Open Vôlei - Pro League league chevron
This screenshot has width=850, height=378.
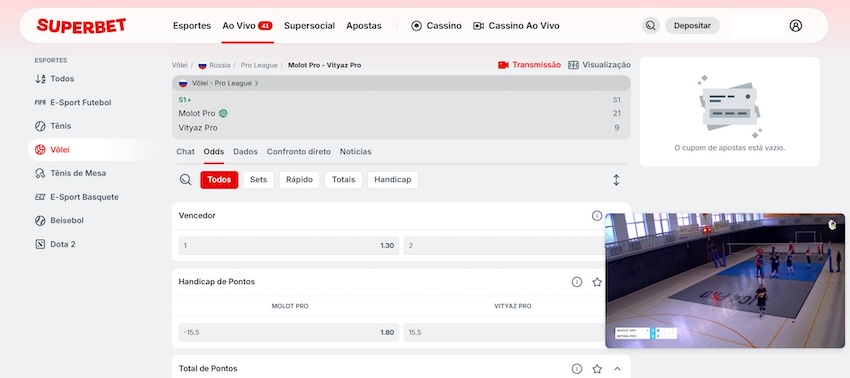coord(256,84)
